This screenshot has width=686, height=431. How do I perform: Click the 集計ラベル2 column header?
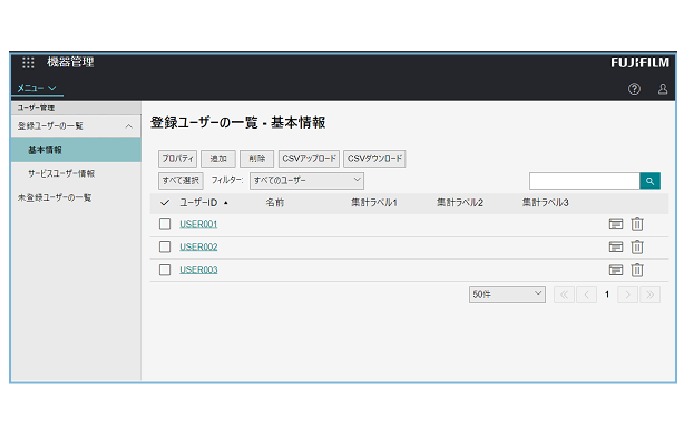[460, 203]
